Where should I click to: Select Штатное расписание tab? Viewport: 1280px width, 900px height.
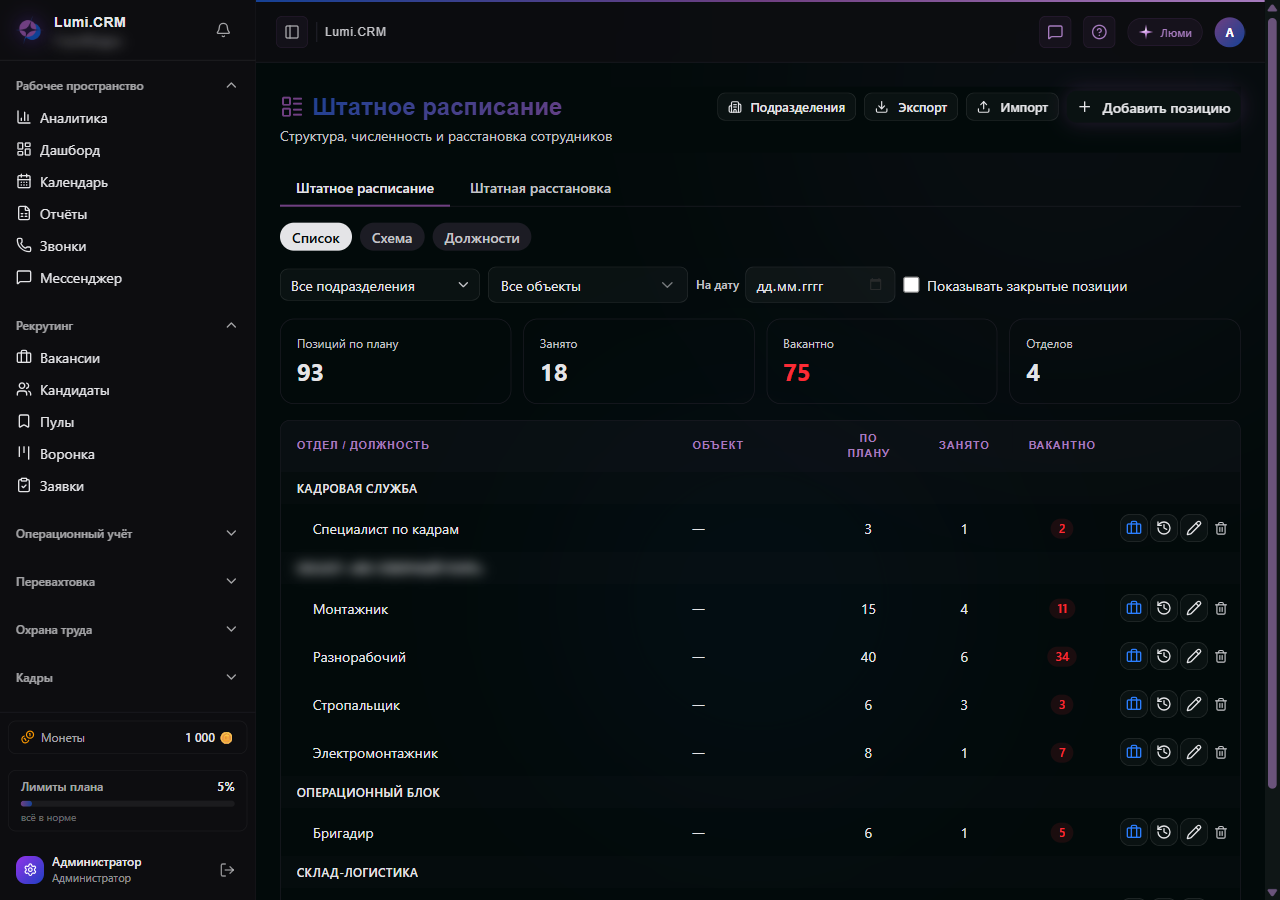click(365, 188)
